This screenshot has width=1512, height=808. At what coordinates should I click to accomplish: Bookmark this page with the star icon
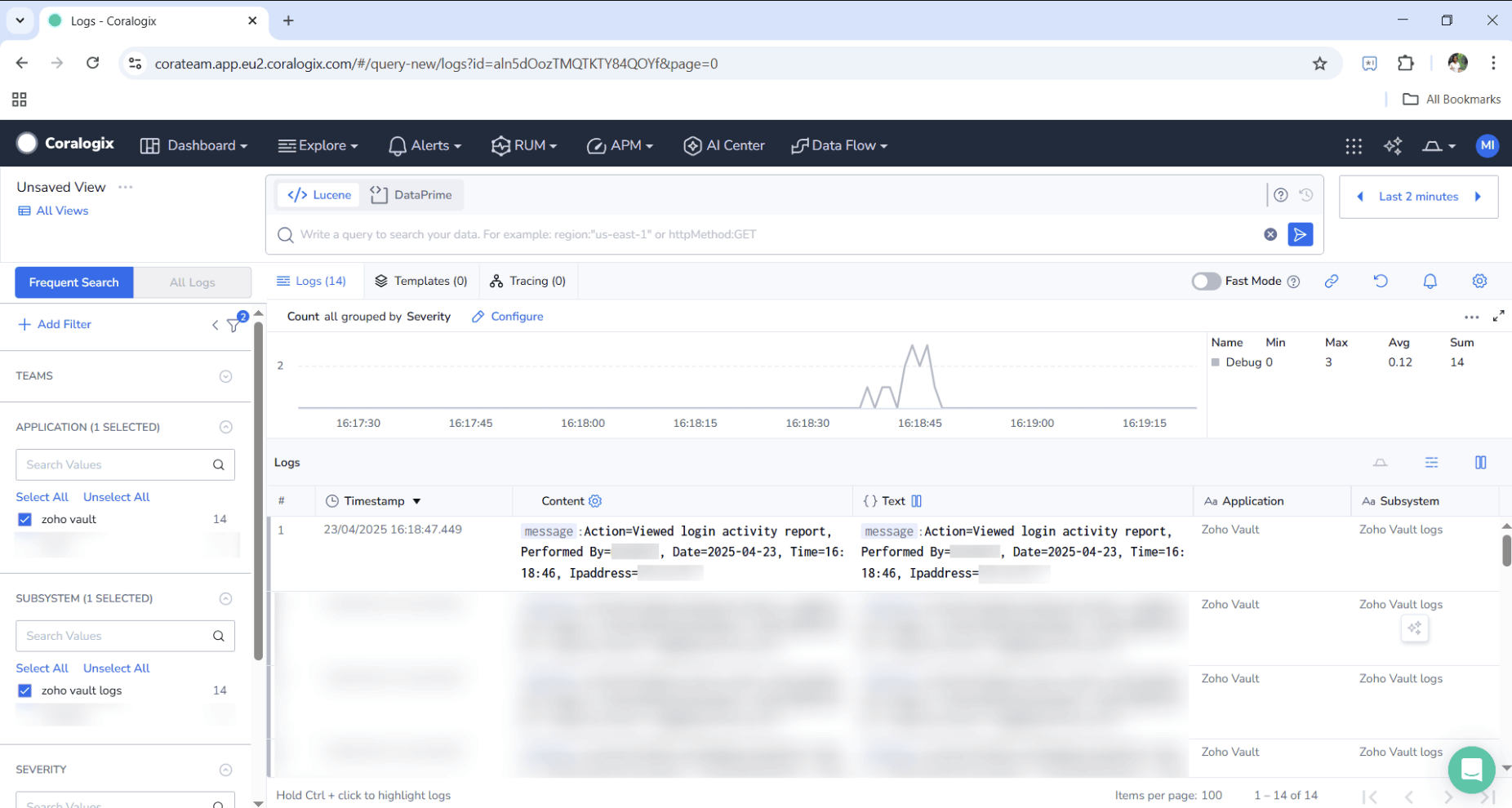click(x=1319, y=64)
